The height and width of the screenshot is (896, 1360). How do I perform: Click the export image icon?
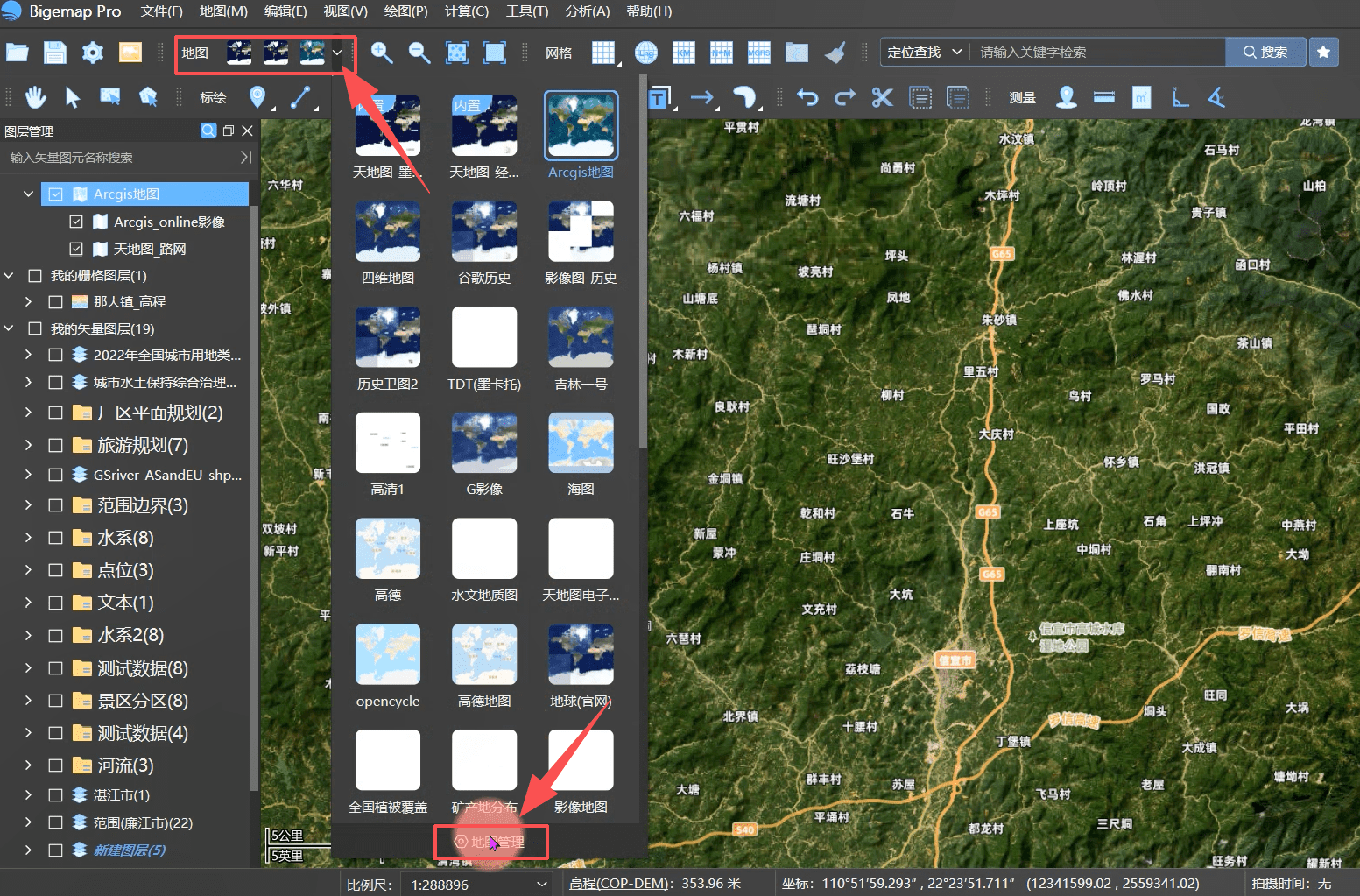[x=130, y=53]
